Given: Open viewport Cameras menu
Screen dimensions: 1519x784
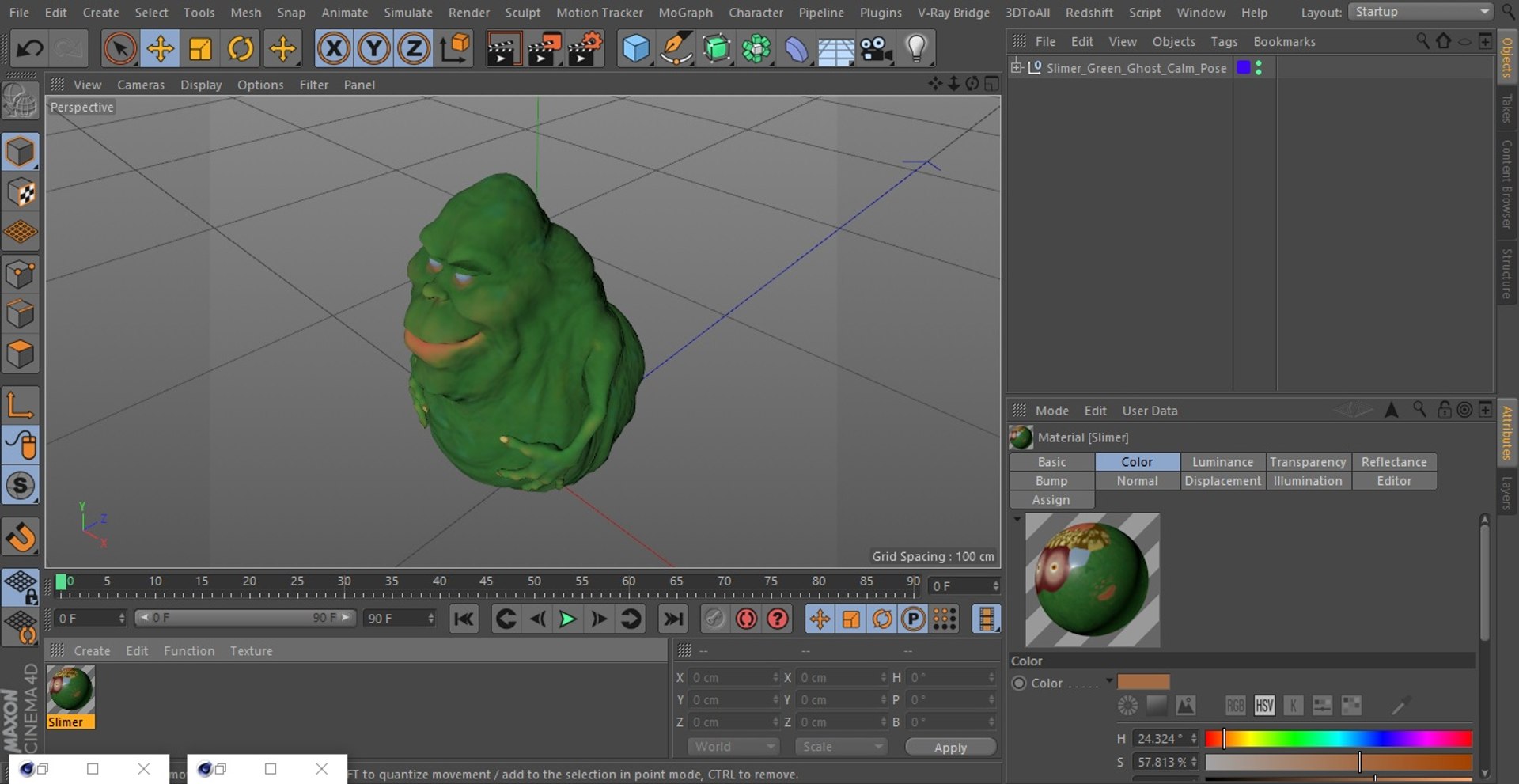Looking at the screenshot, I should [141, 85].
